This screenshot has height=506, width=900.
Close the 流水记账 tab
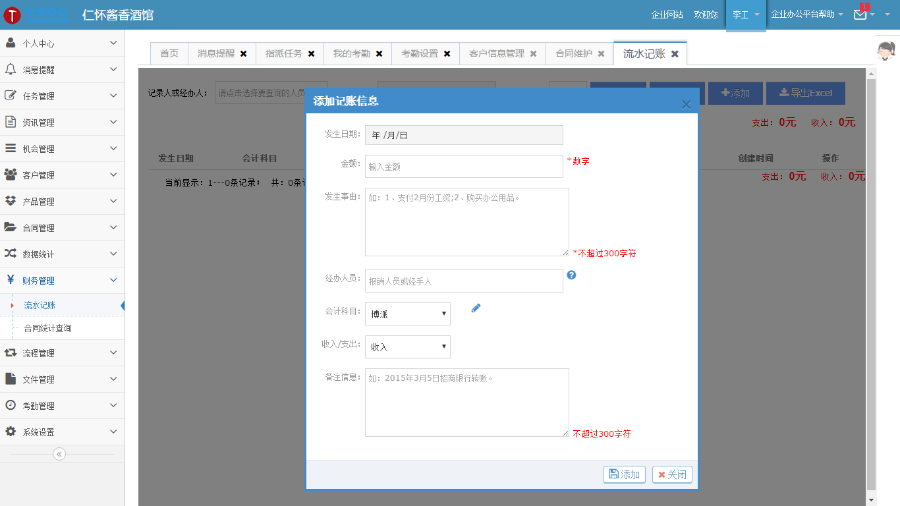click(x=675, y=54)
